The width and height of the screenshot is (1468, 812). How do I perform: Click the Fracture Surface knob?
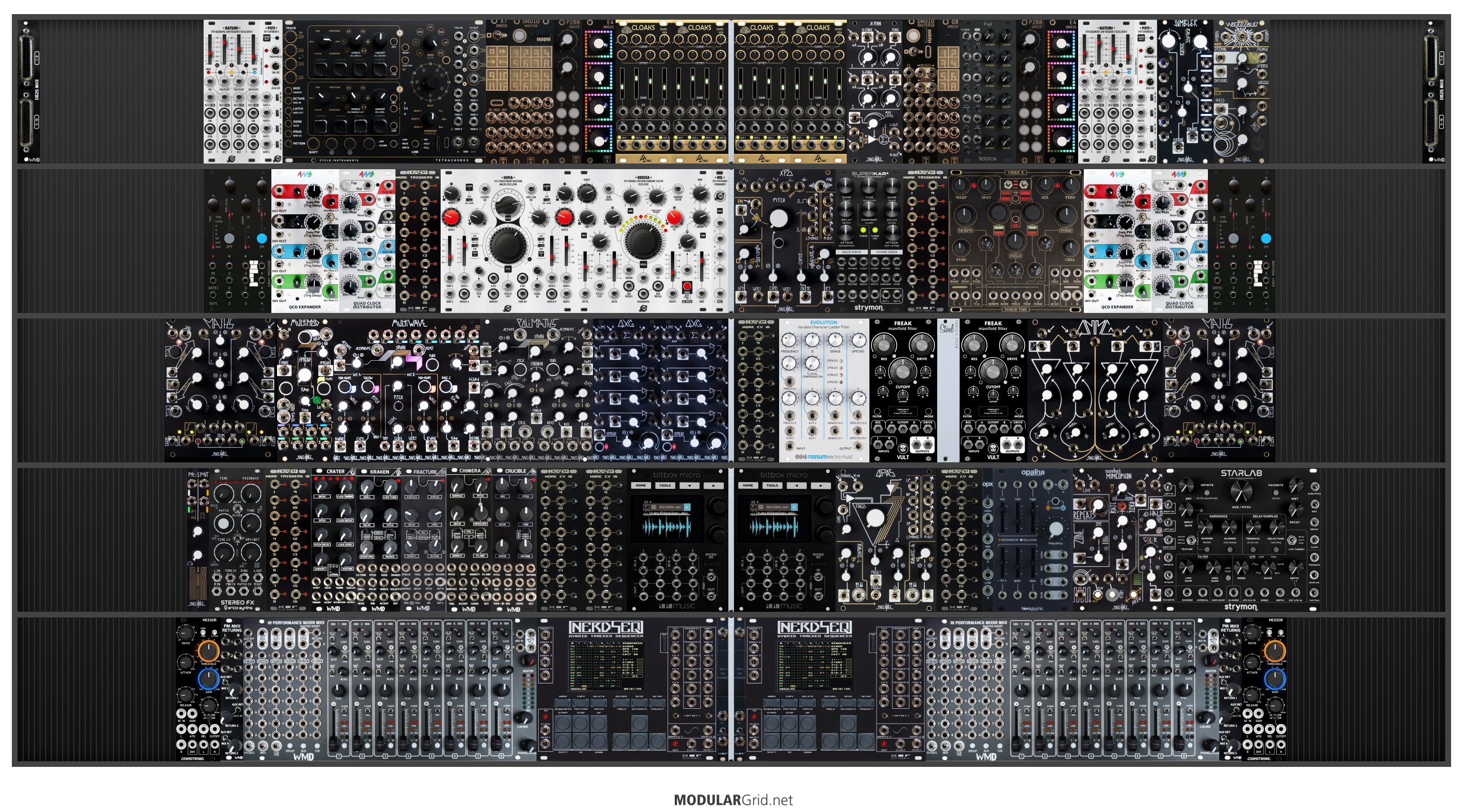coord(412,488)
